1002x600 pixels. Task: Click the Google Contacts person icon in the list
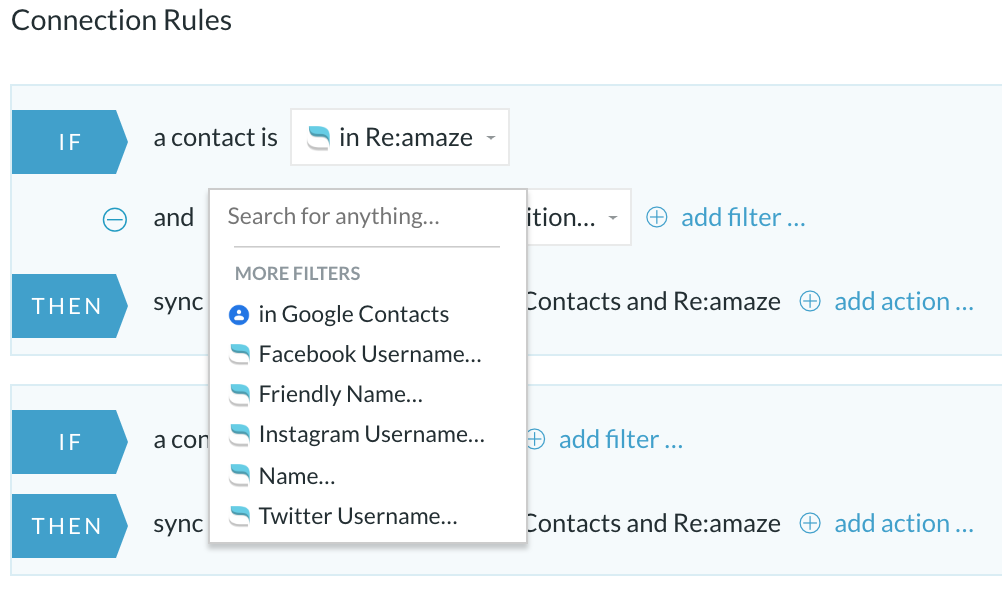tap(239, 314)
